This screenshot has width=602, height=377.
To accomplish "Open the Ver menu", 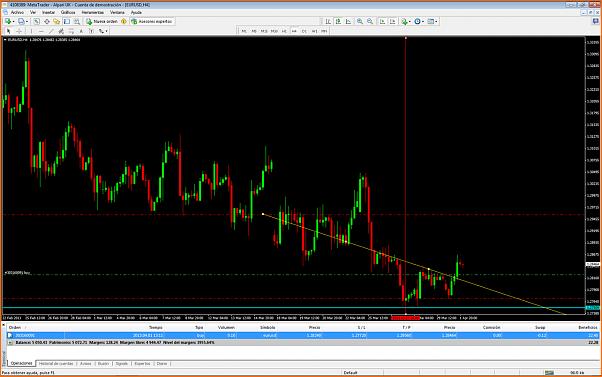I will pyautogui.click(x=33, y=13).
